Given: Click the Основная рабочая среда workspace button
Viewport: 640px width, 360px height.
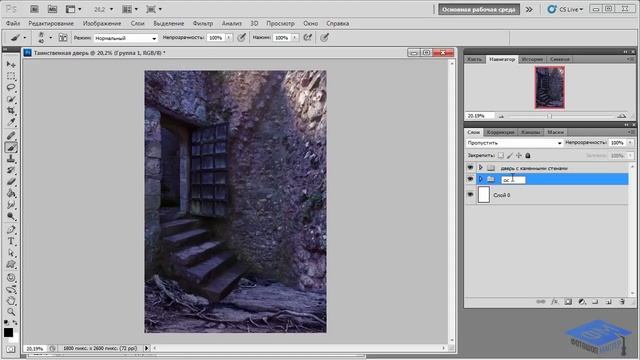Looking at the screenshot, I should pyautogui.click(x=479, y=9).
